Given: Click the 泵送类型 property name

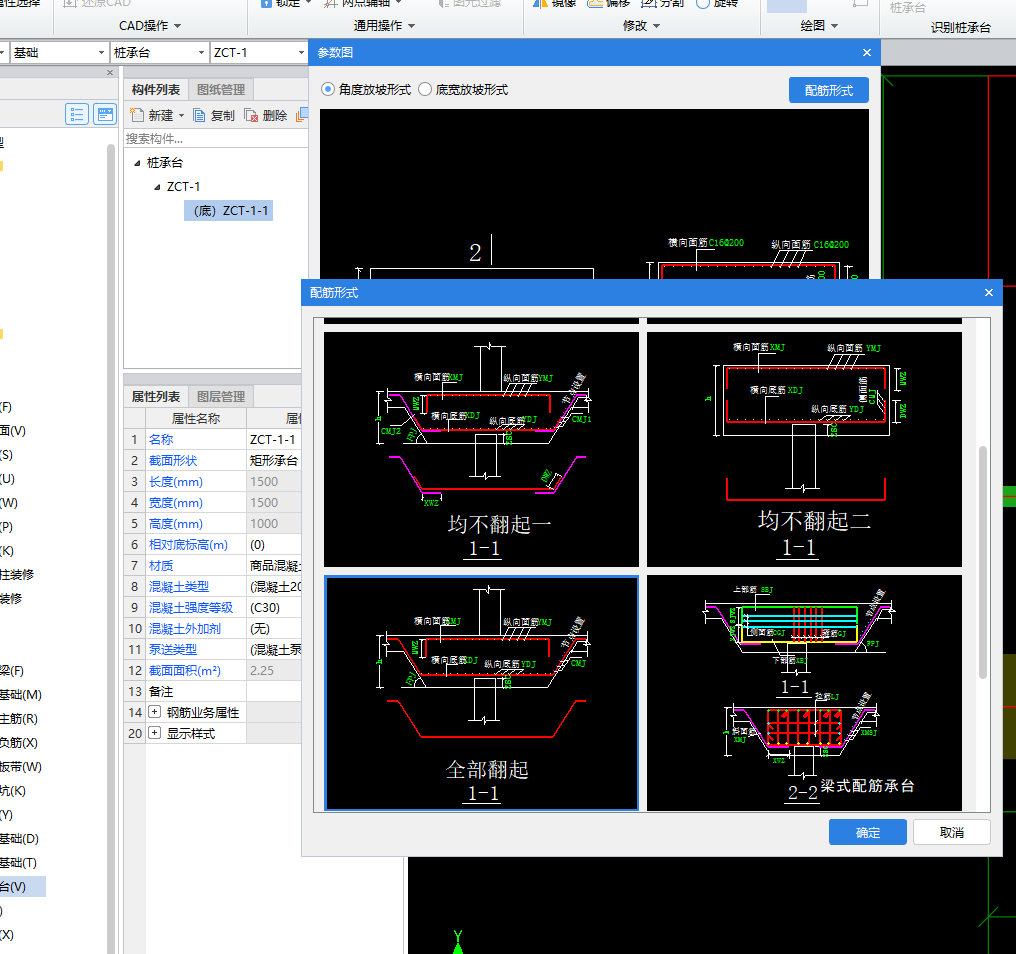Looking at the screenshot, I should point(173,649).
